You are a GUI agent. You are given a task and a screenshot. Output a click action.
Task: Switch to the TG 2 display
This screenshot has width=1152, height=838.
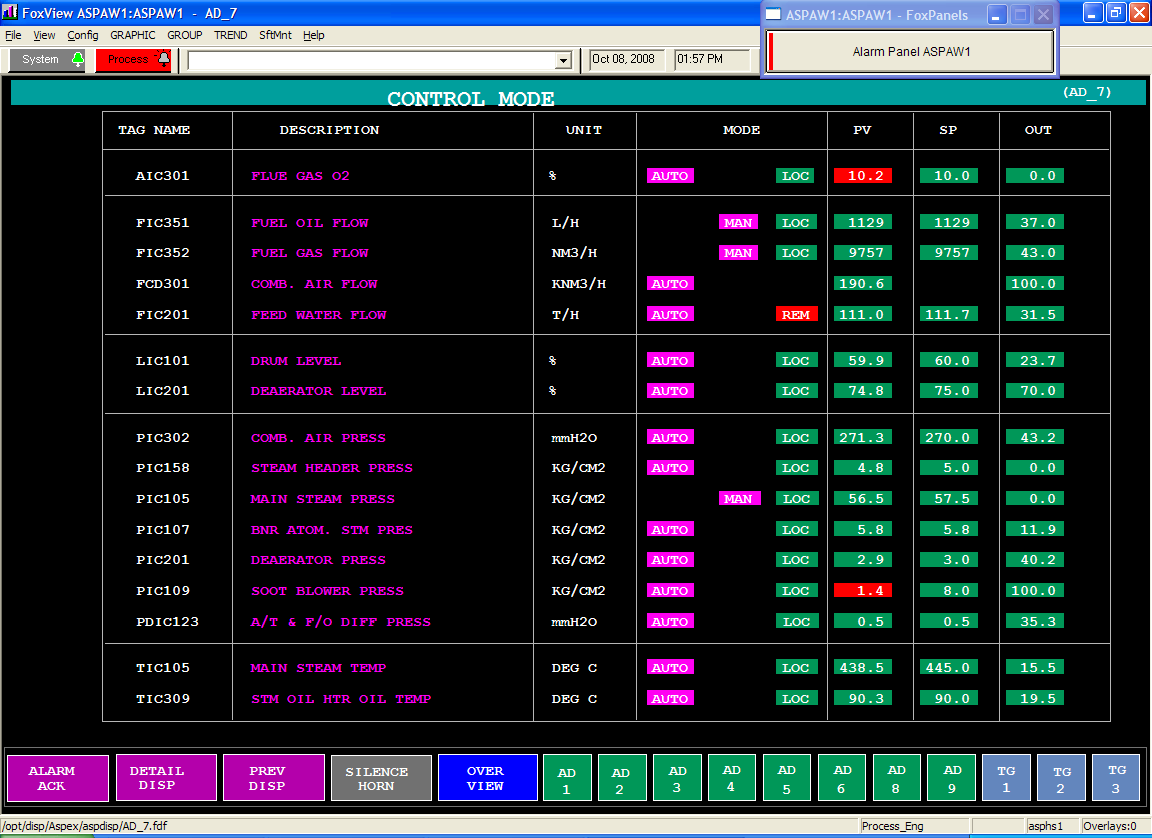pyautogui.click(x=1061, y=778)
